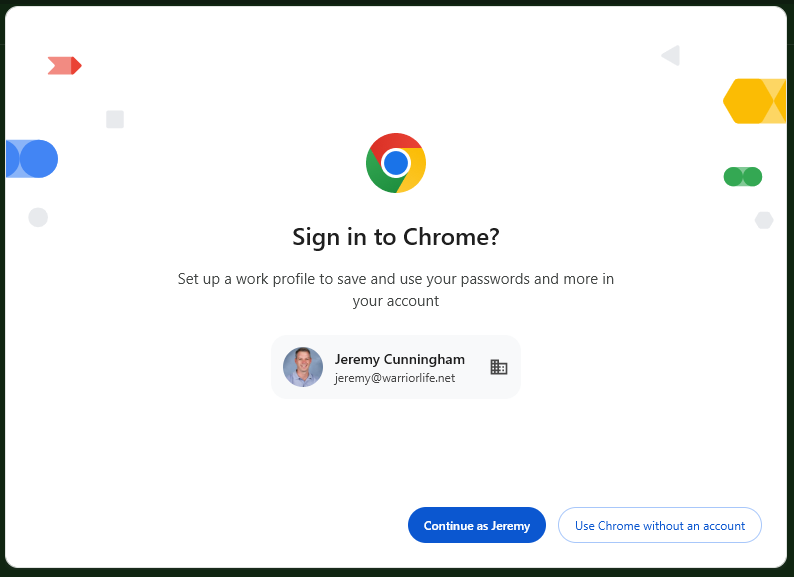794x577 pixels.
Task: Choose Use Chrome without an account
Action: coord(660,525)
